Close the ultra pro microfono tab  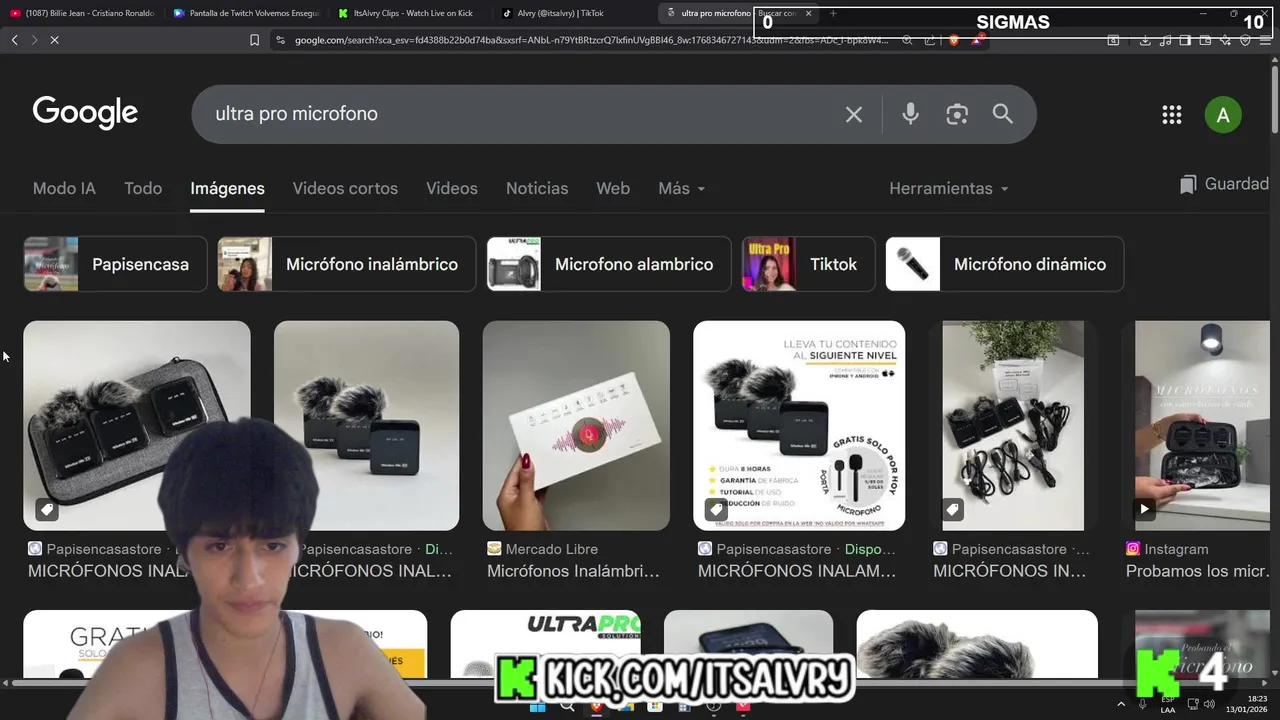pyautogui.click(x=808, y=13)
